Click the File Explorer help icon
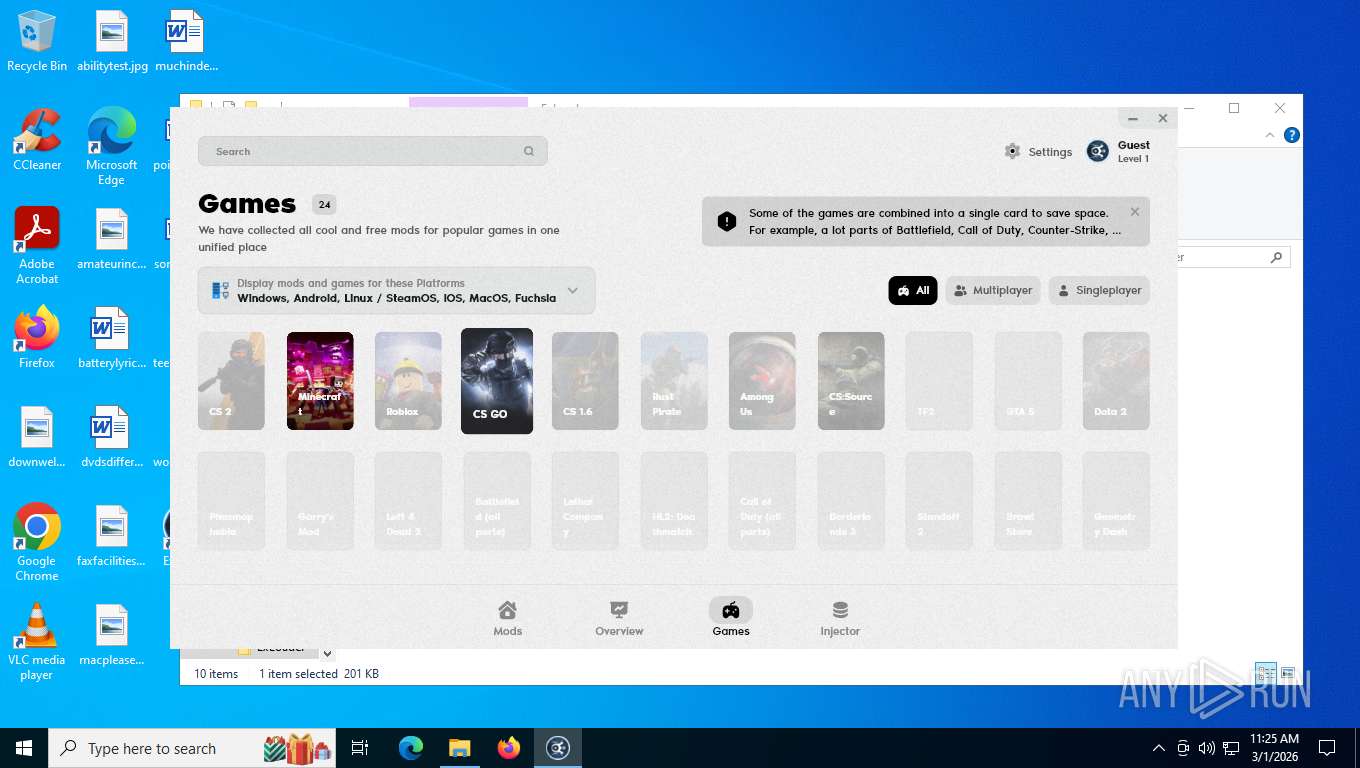The image size is (1360, 768). [1291, 135]
